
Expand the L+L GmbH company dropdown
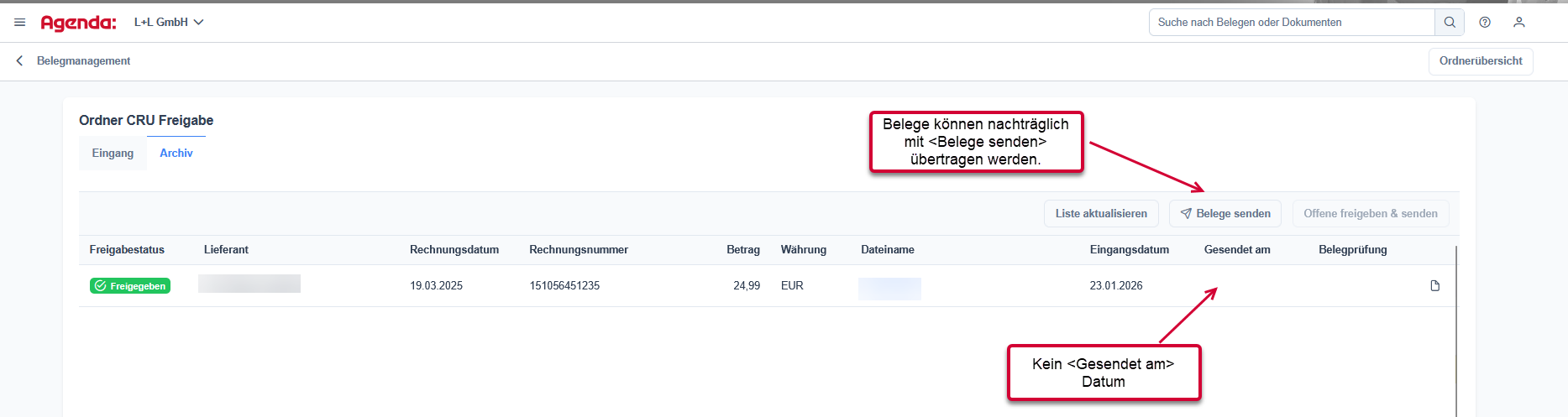click(169, 23)
